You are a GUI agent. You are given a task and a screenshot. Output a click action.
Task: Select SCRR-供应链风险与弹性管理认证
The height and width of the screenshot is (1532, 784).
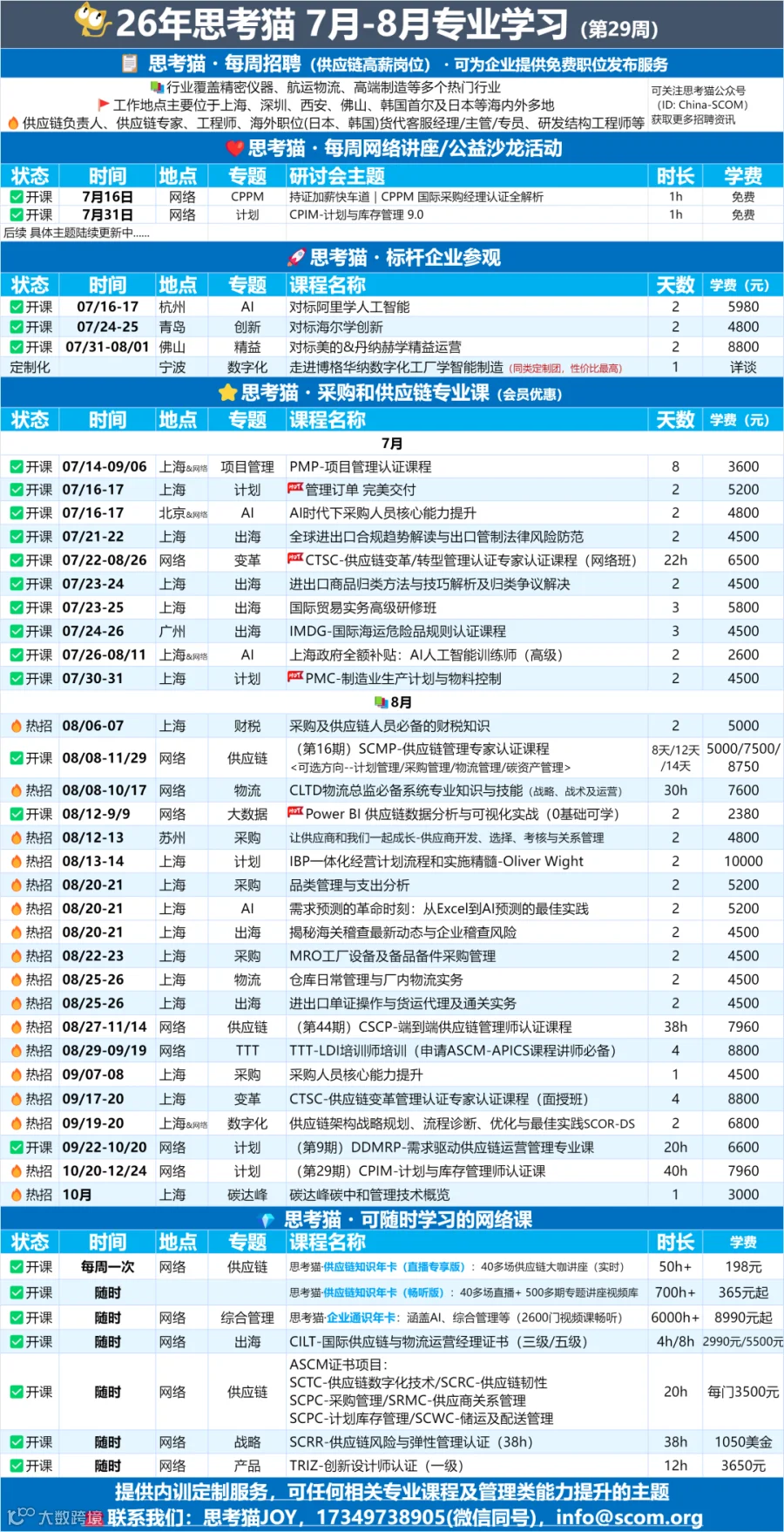click(411, 1442)
